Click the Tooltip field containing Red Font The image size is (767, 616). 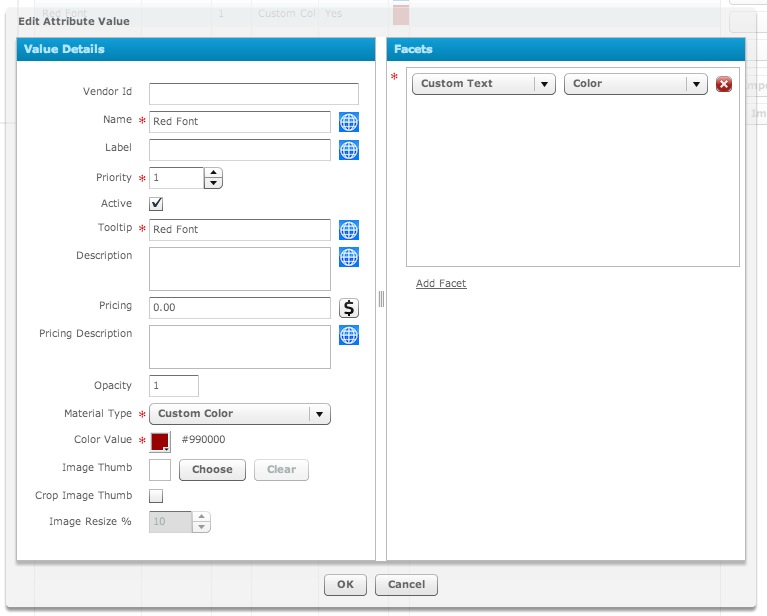click(x=240, y=230)
